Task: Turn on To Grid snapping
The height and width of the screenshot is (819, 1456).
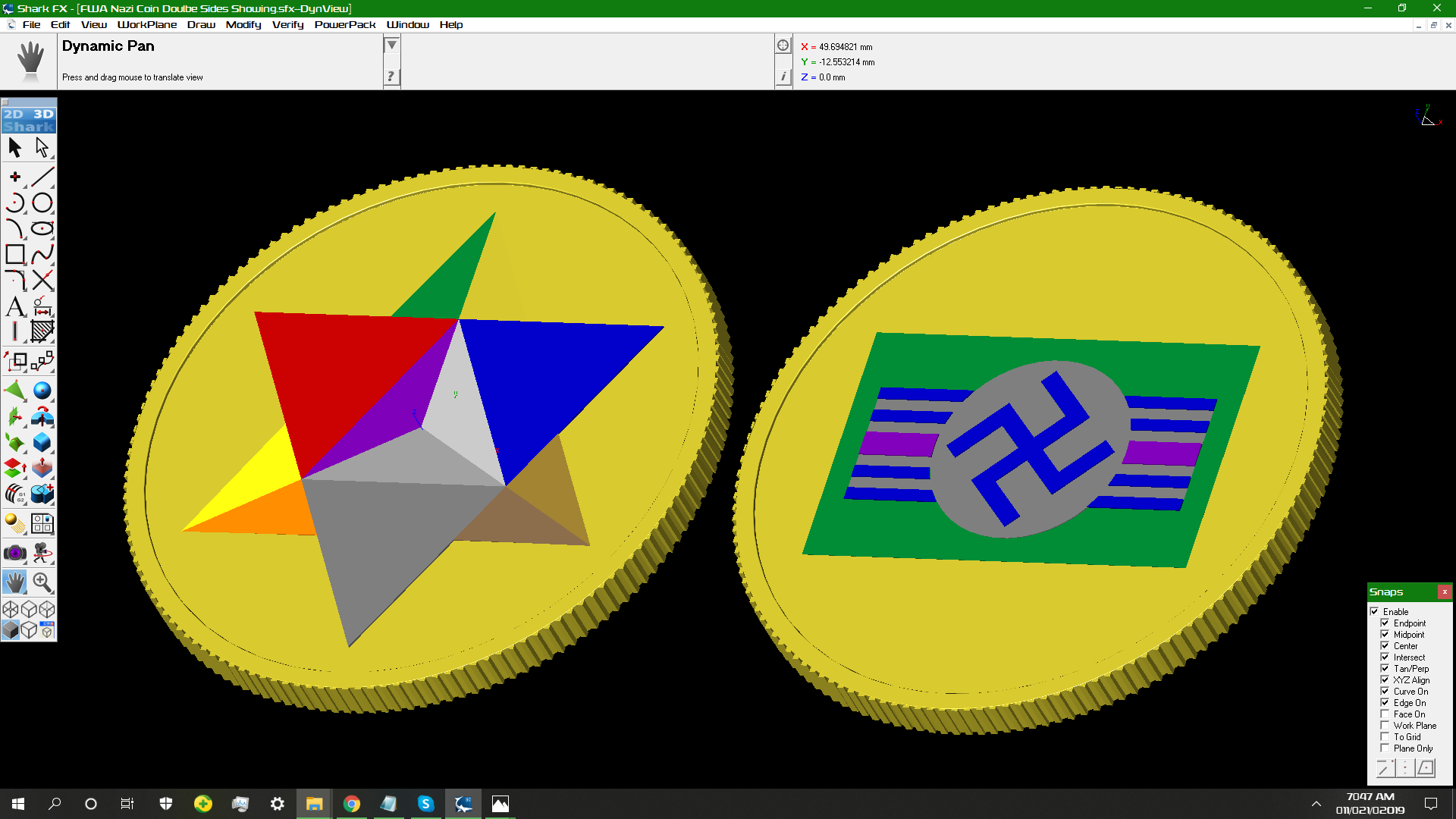Action: 1385,737
